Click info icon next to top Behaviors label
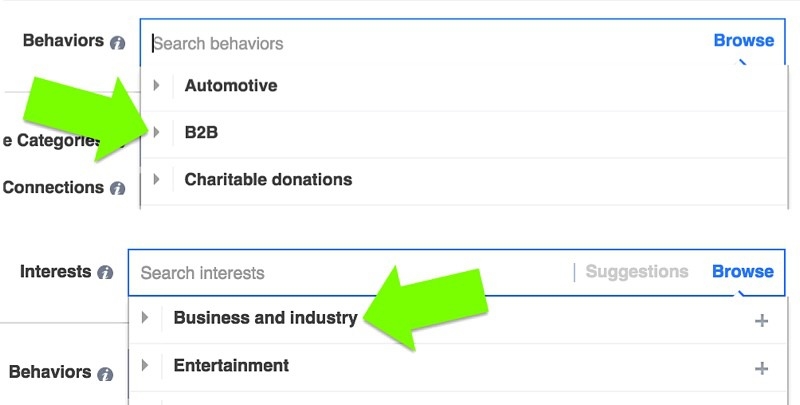This screenshot has height=405, width=800. tap(117, 43)
